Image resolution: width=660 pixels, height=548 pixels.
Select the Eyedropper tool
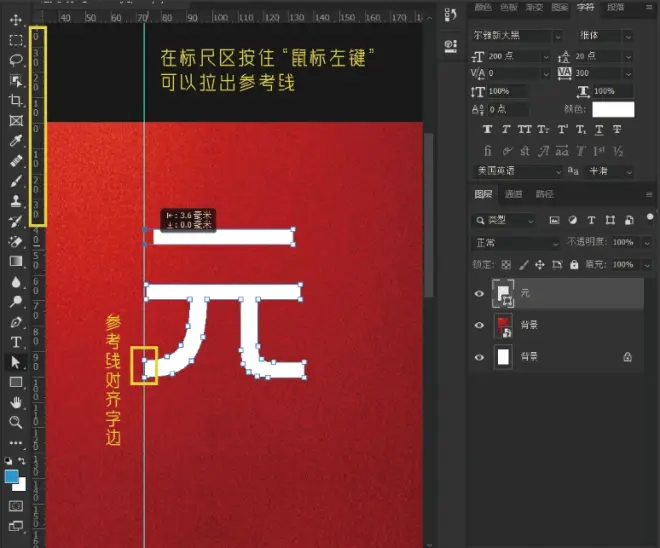[16, 140]
